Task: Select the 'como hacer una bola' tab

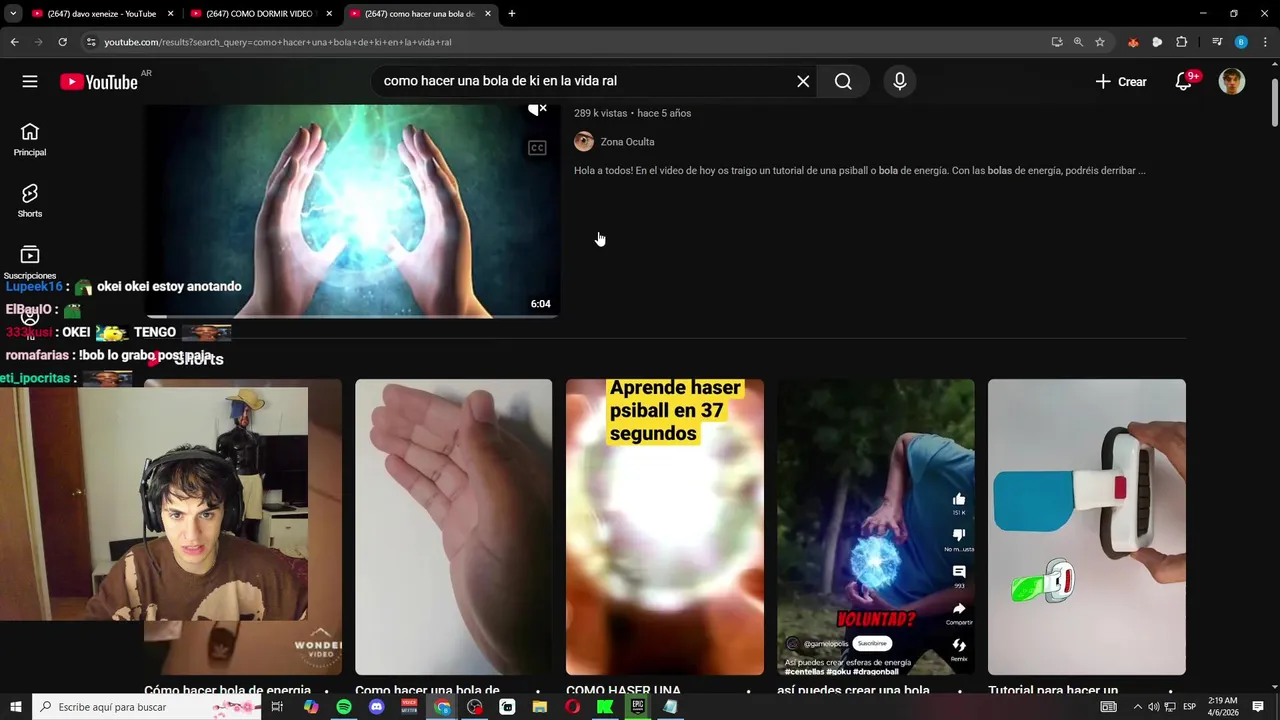Action: click(x=419, y=14)
